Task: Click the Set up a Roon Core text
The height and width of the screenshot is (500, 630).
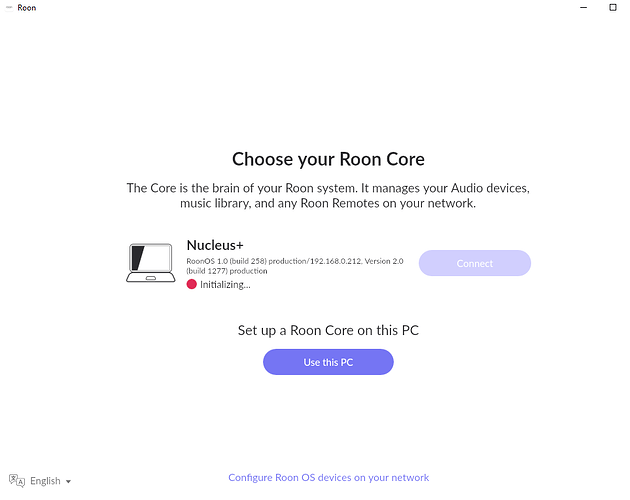Action: [x=328, y=330]
